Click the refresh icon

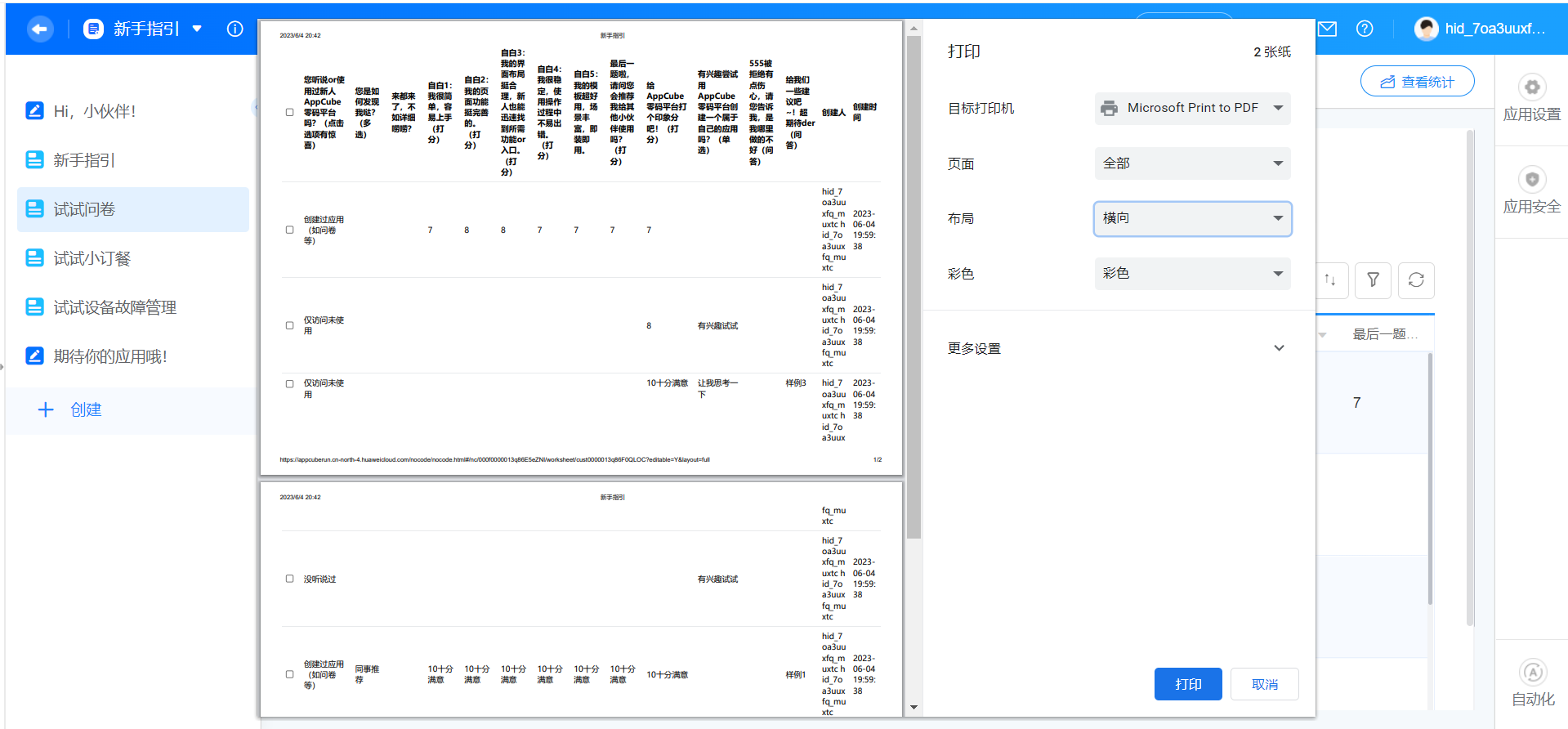pyautogui.click(x=1417, y=280)
